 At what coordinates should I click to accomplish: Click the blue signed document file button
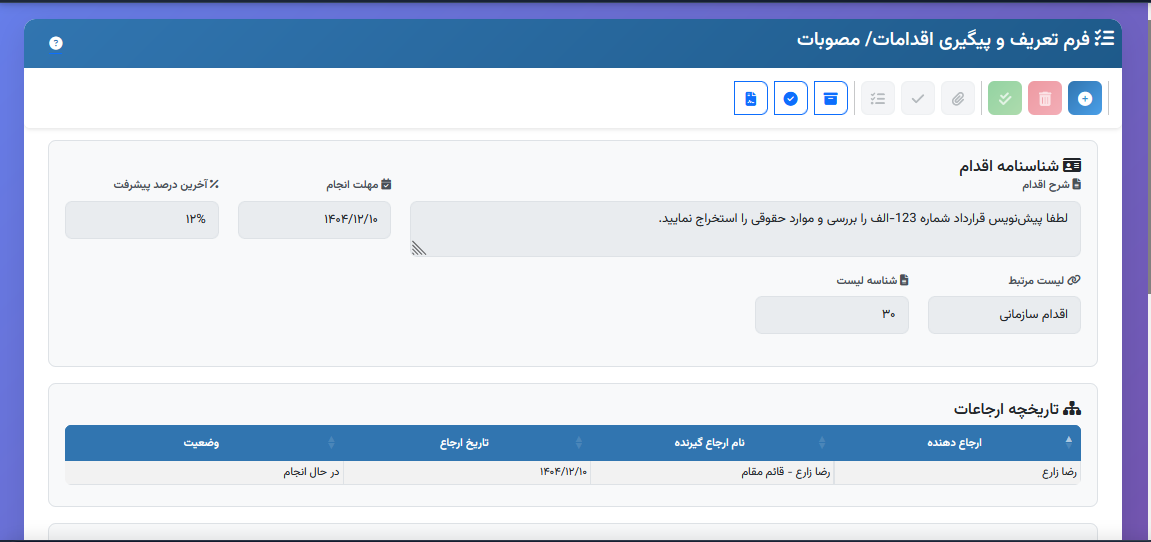point(751,98)
